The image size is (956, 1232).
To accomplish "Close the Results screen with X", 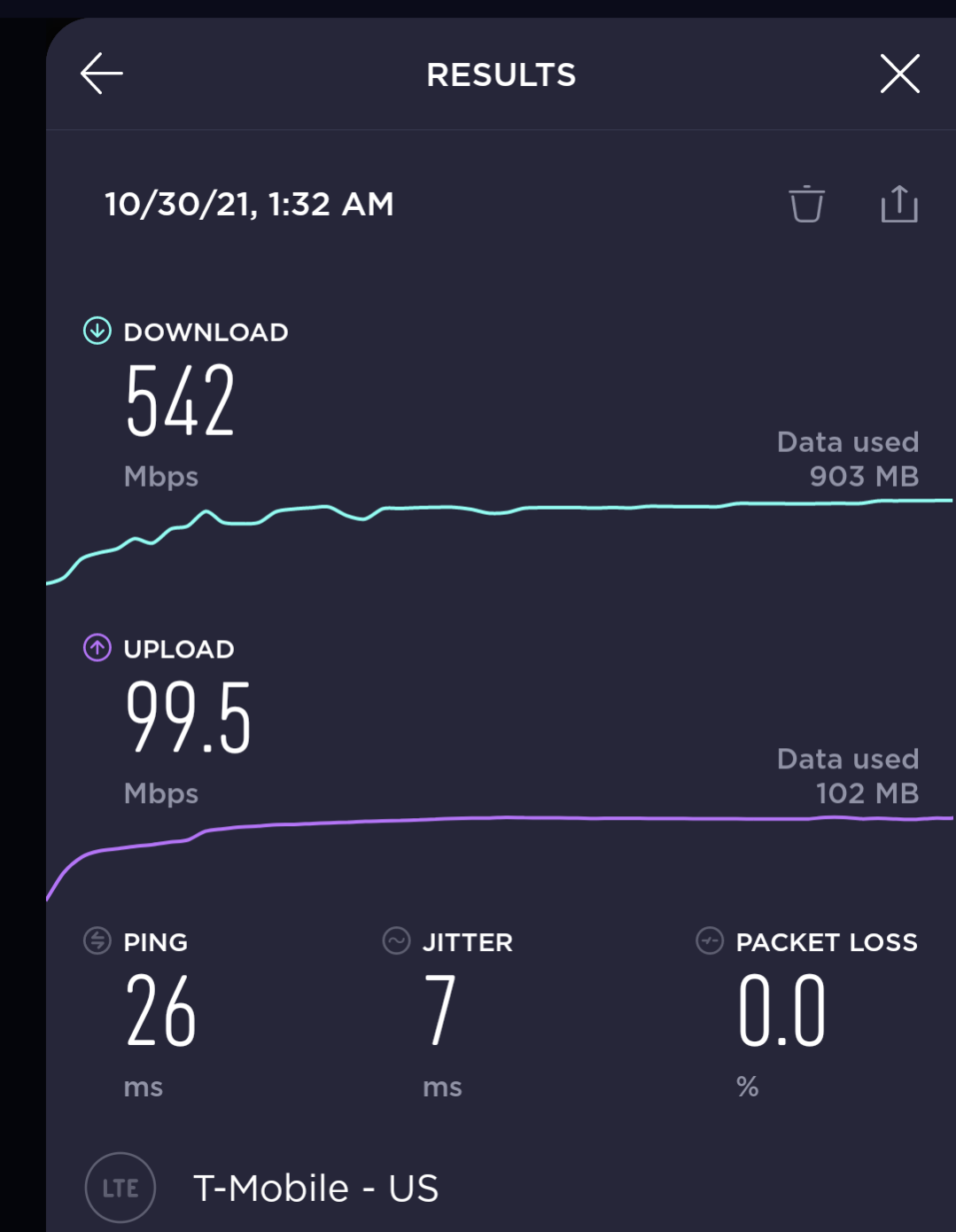I will pyautogui.click(x=900, y=74).
